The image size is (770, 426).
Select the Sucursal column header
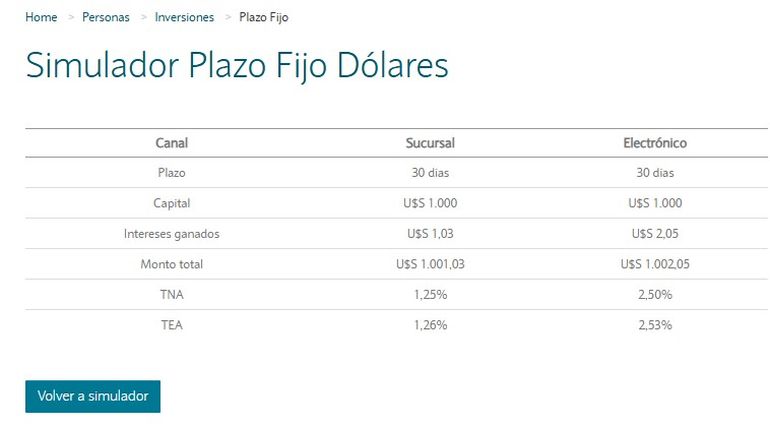pyautogui.click(x=430, y=143)
